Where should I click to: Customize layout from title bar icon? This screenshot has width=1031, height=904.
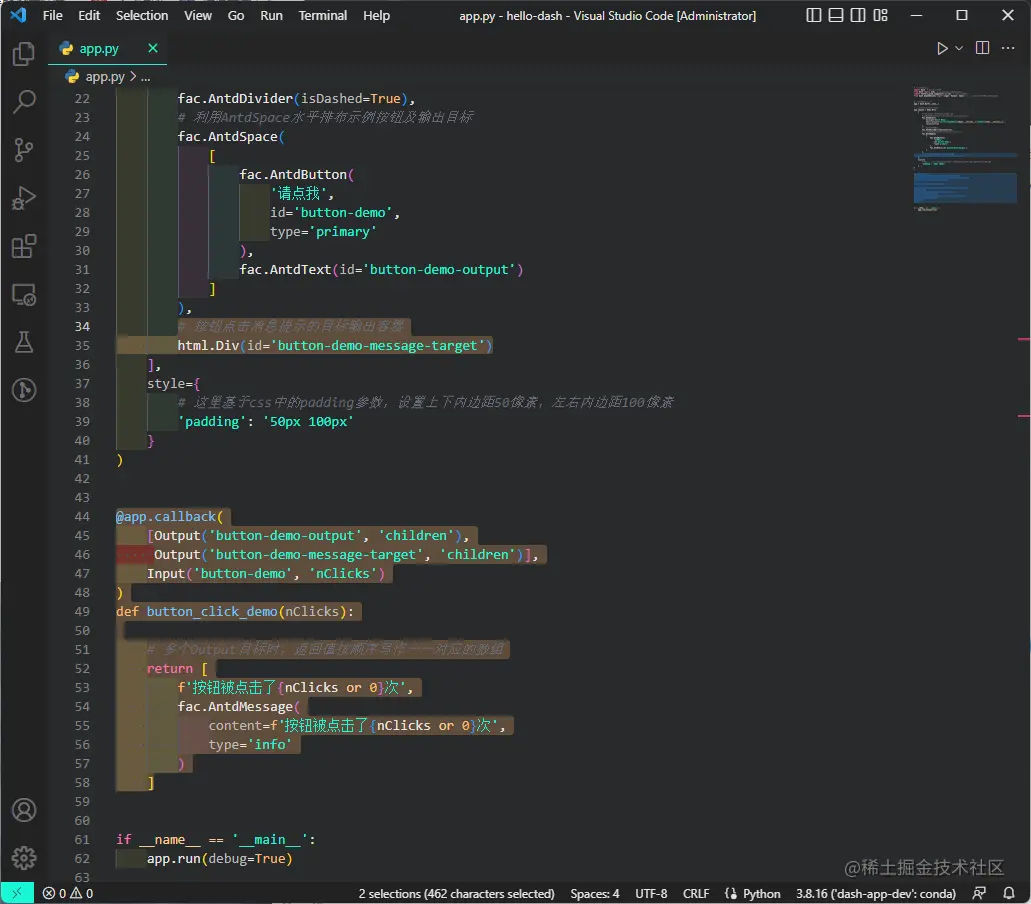[880, 15]
